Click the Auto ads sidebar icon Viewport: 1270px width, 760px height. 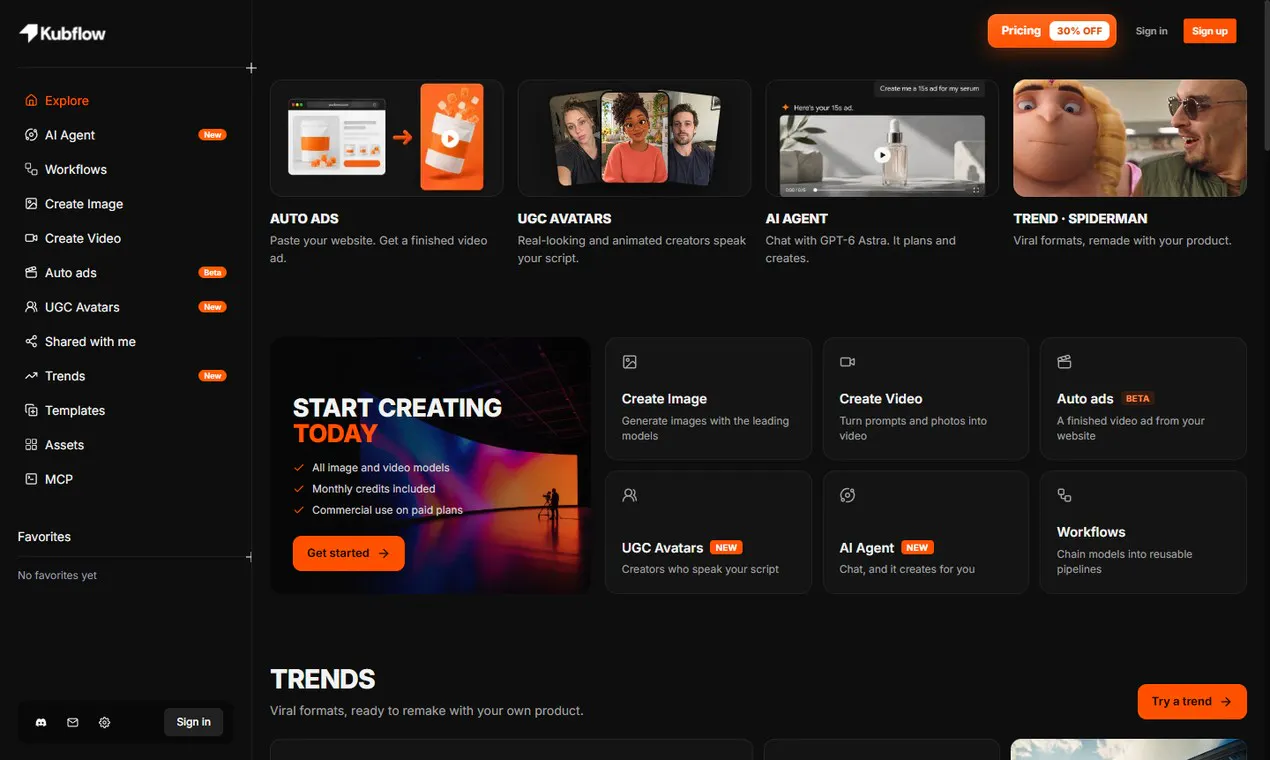tap(31, 273)
